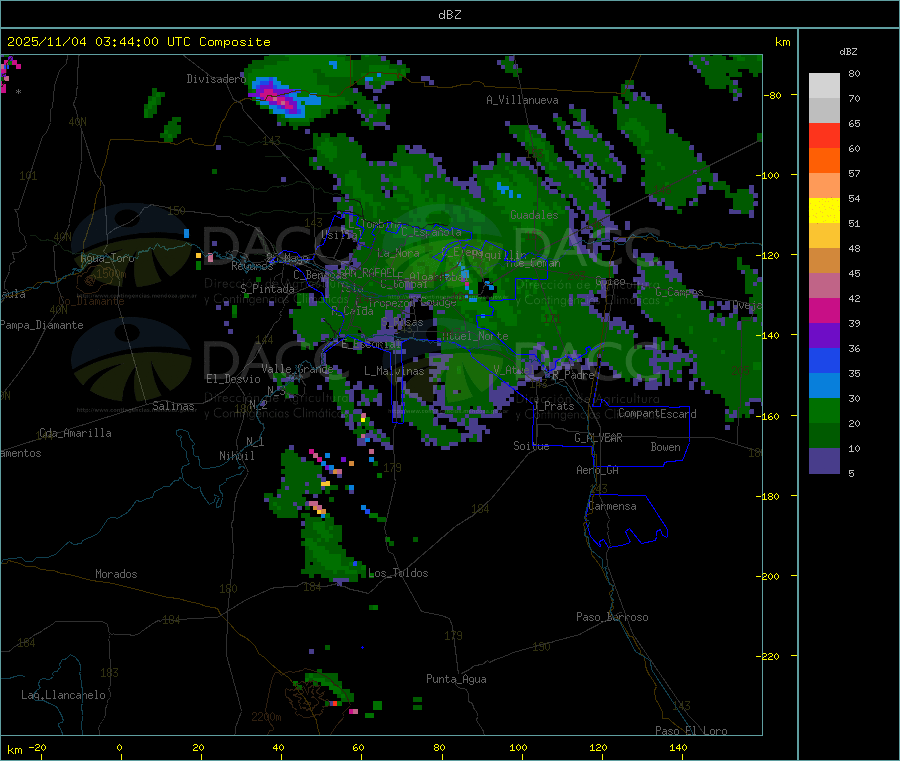Select the bright green 30 dBZ swatch
This screenshot has width=900, height=761.
click(x=824, y=410)
